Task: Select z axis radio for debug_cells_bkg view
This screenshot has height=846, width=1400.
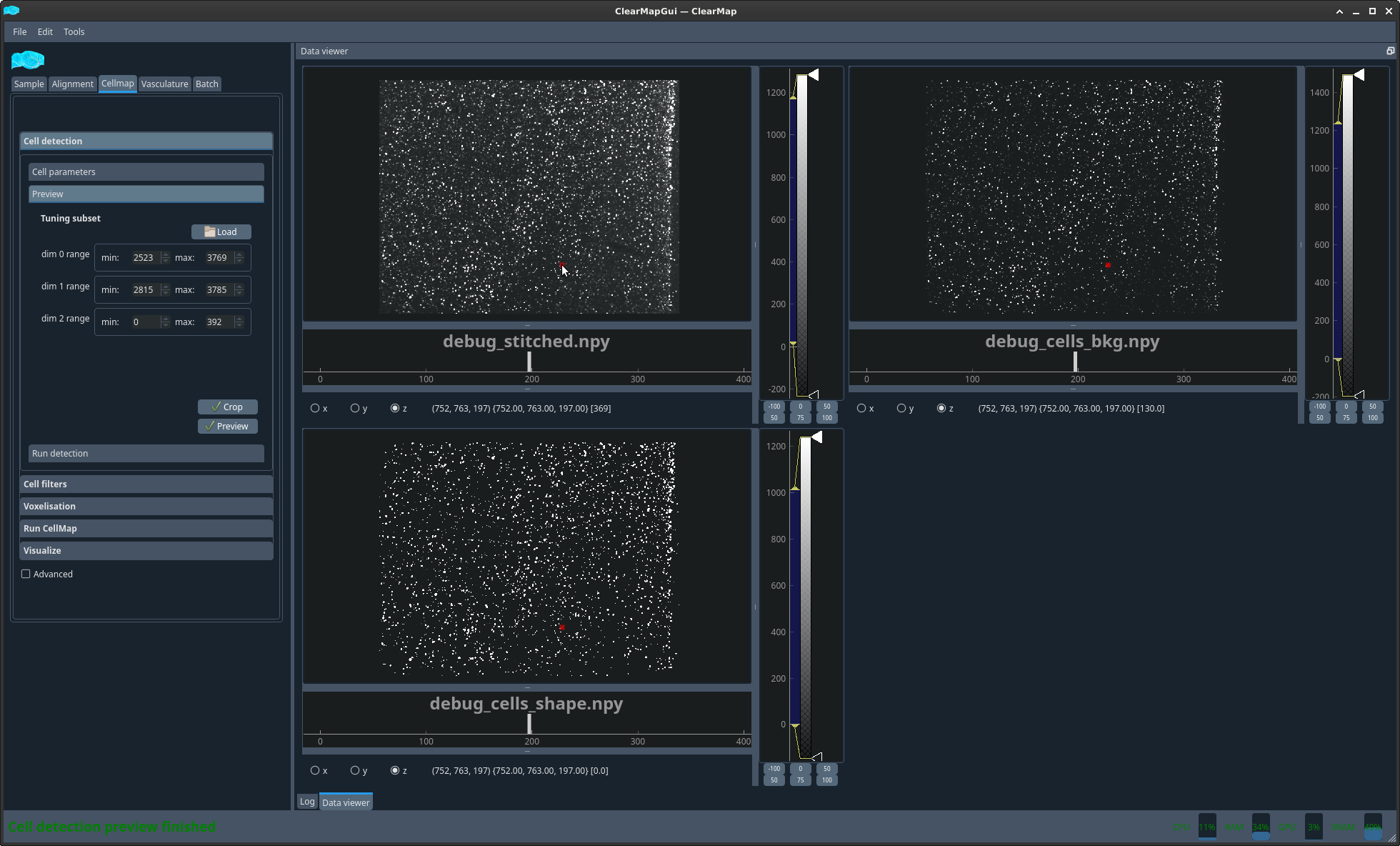Action: pyautogui.click(x=941, y=408)
